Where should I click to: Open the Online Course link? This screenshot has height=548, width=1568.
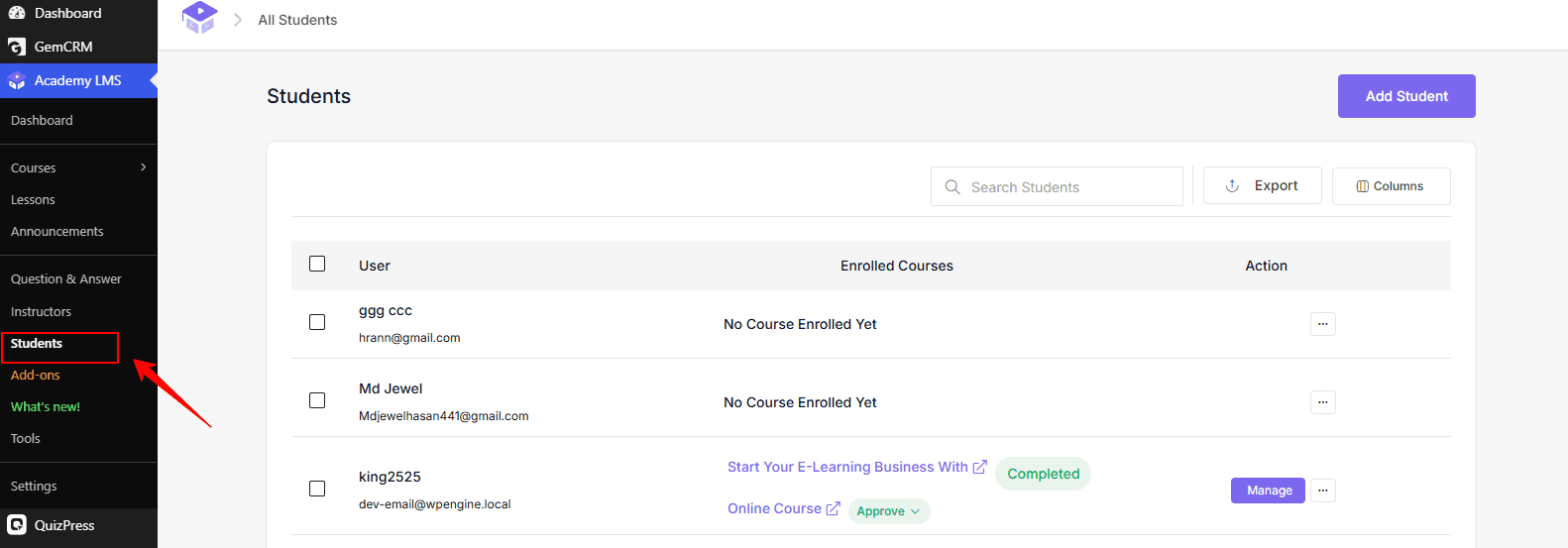[774, 508]
